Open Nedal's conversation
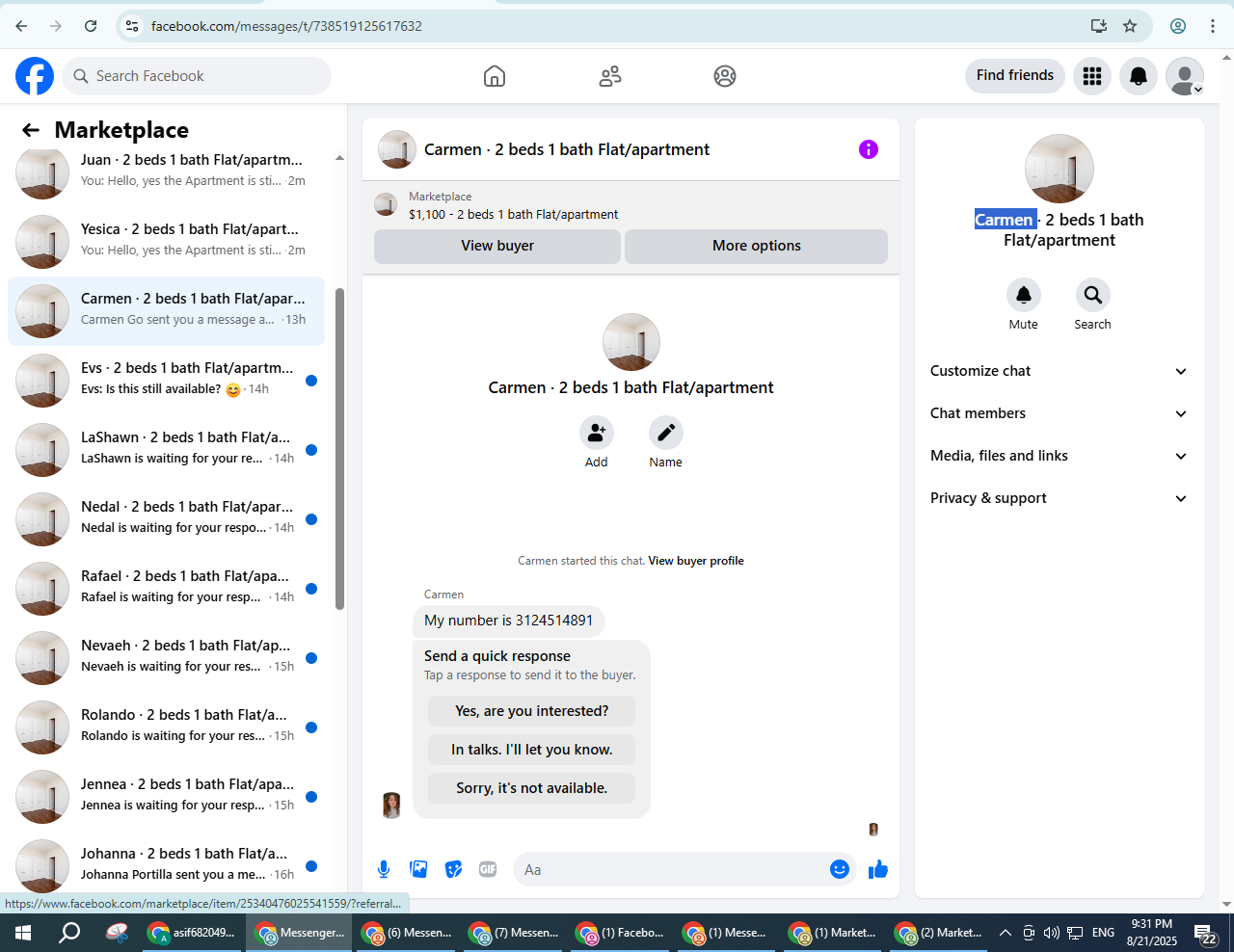The height and width of the screenshot is (952, 1234). (166, 518)
